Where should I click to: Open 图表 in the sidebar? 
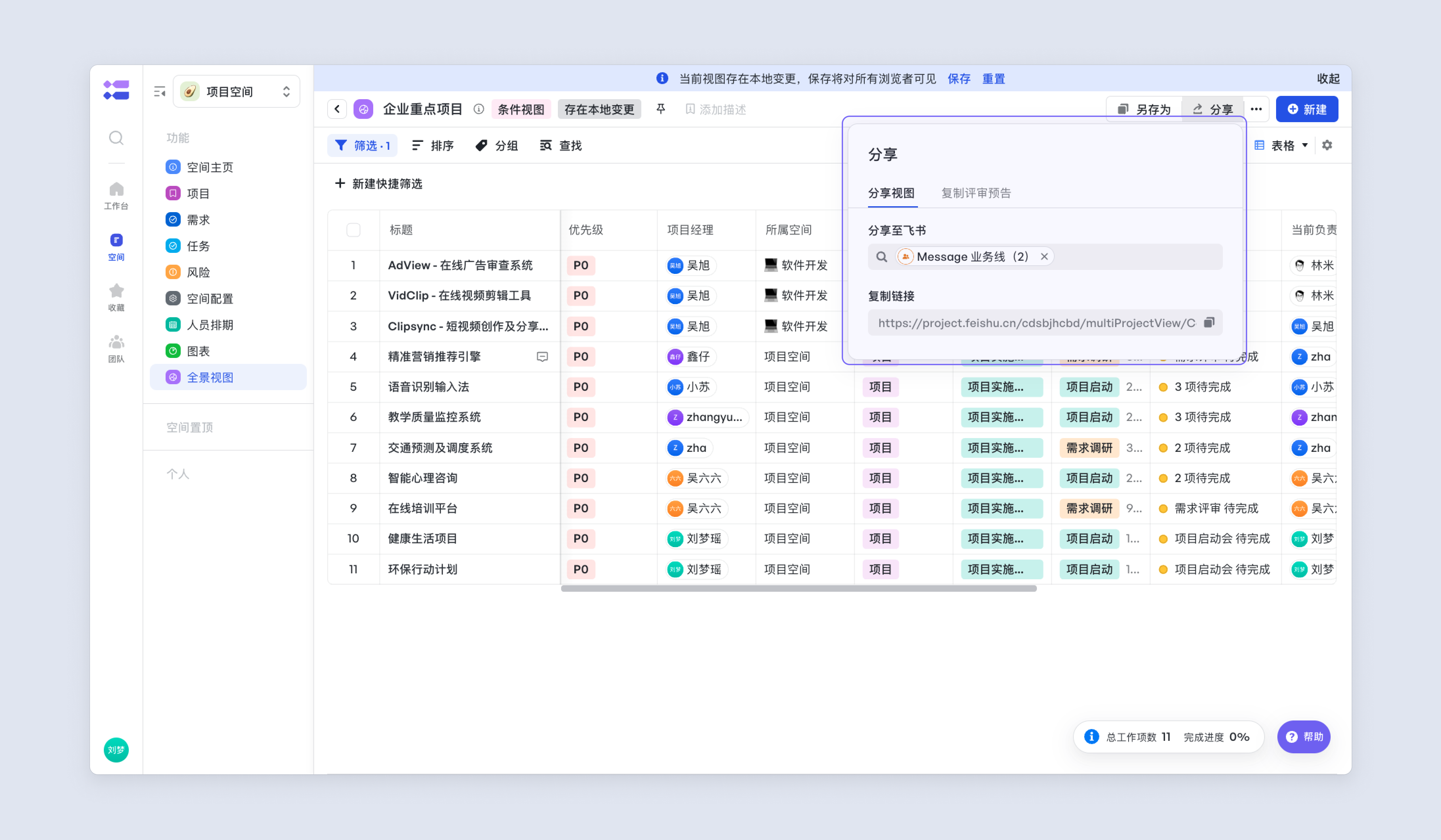click(228, 351)
